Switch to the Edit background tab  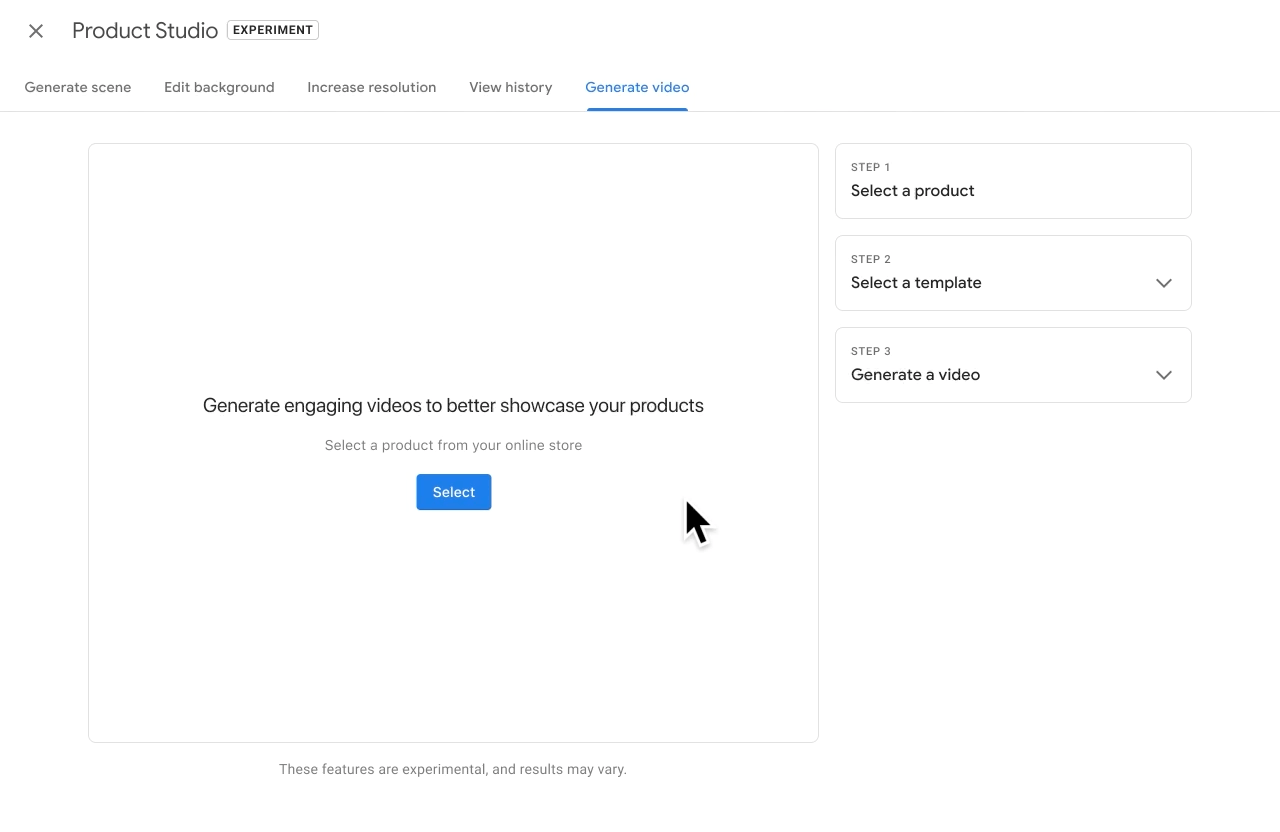click(x=219, y=87)
